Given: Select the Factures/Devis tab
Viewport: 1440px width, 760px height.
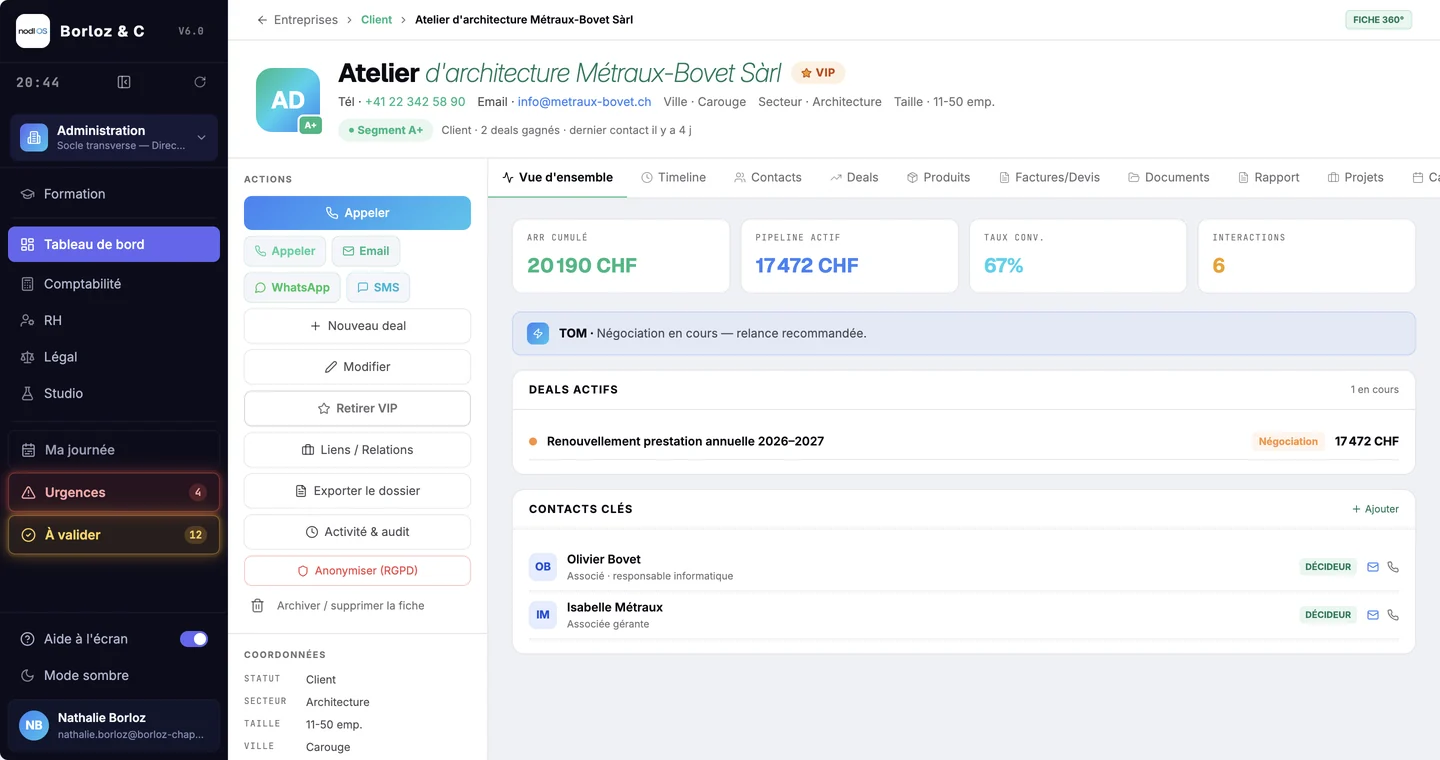Looking at the screenshot, I should (1049, 177).
